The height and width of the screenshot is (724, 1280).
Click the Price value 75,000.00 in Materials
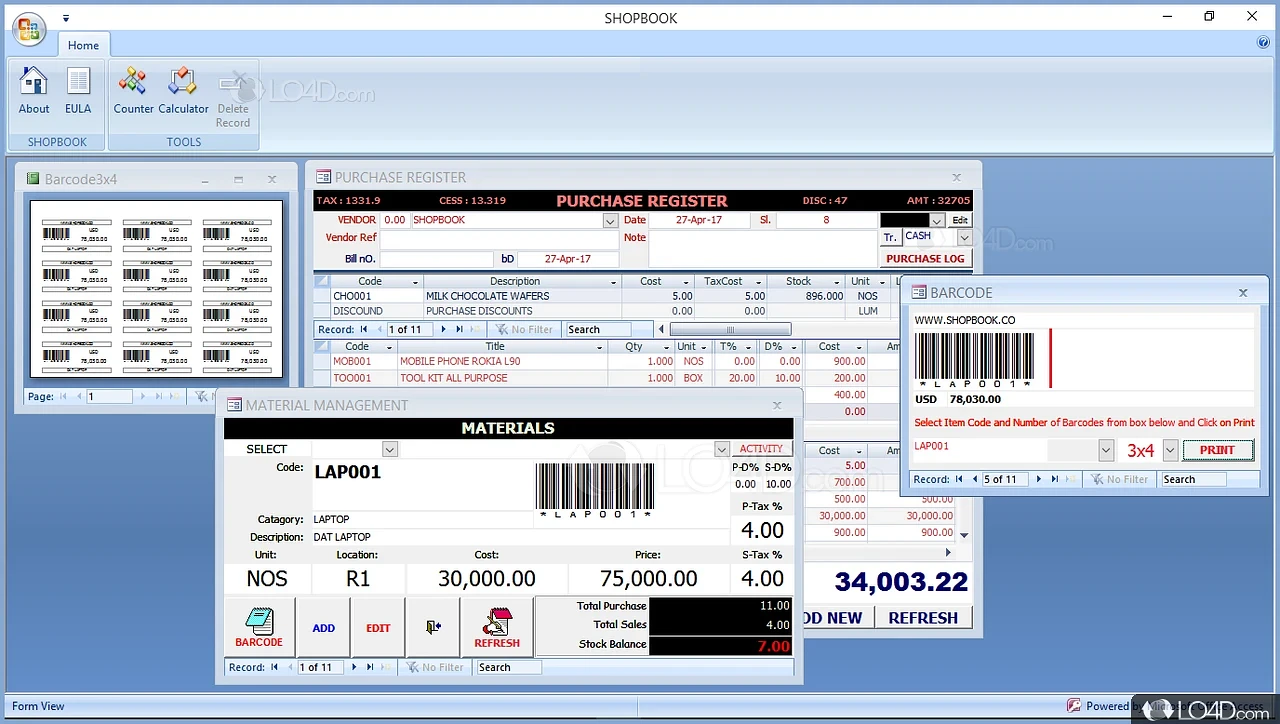click(648, 578)
